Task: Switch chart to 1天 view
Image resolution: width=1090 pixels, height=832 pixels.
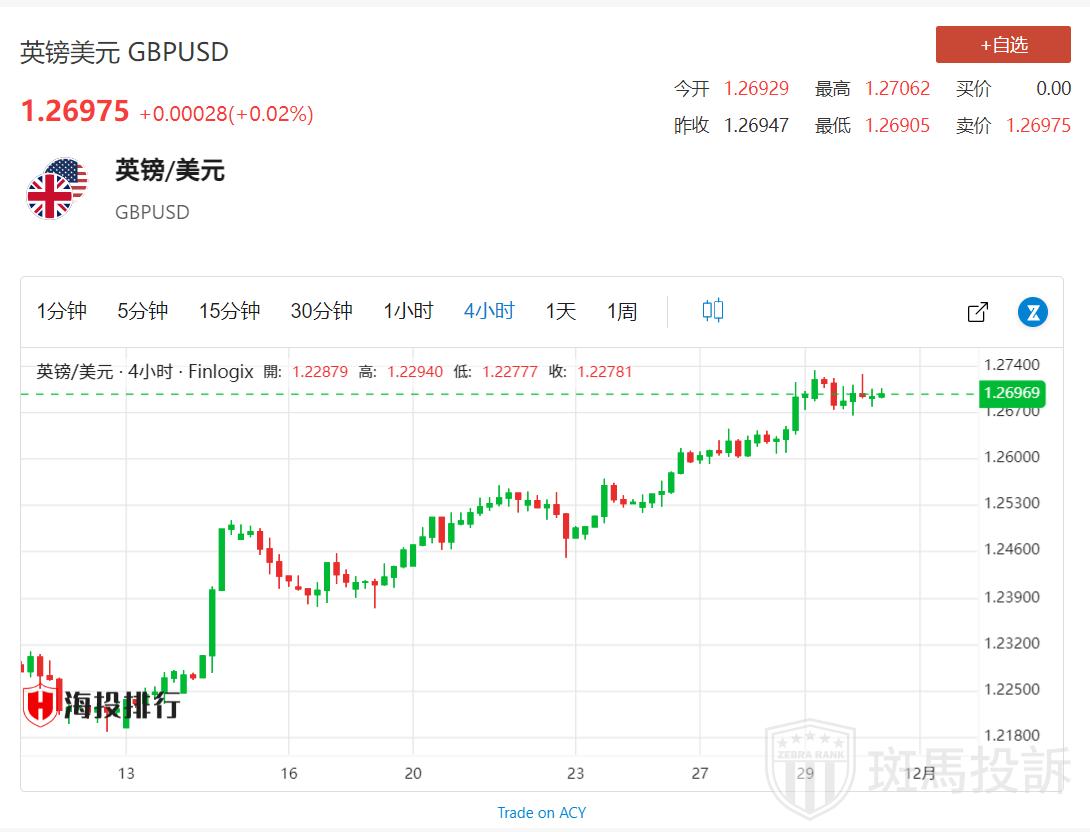Action: (560, 311)
